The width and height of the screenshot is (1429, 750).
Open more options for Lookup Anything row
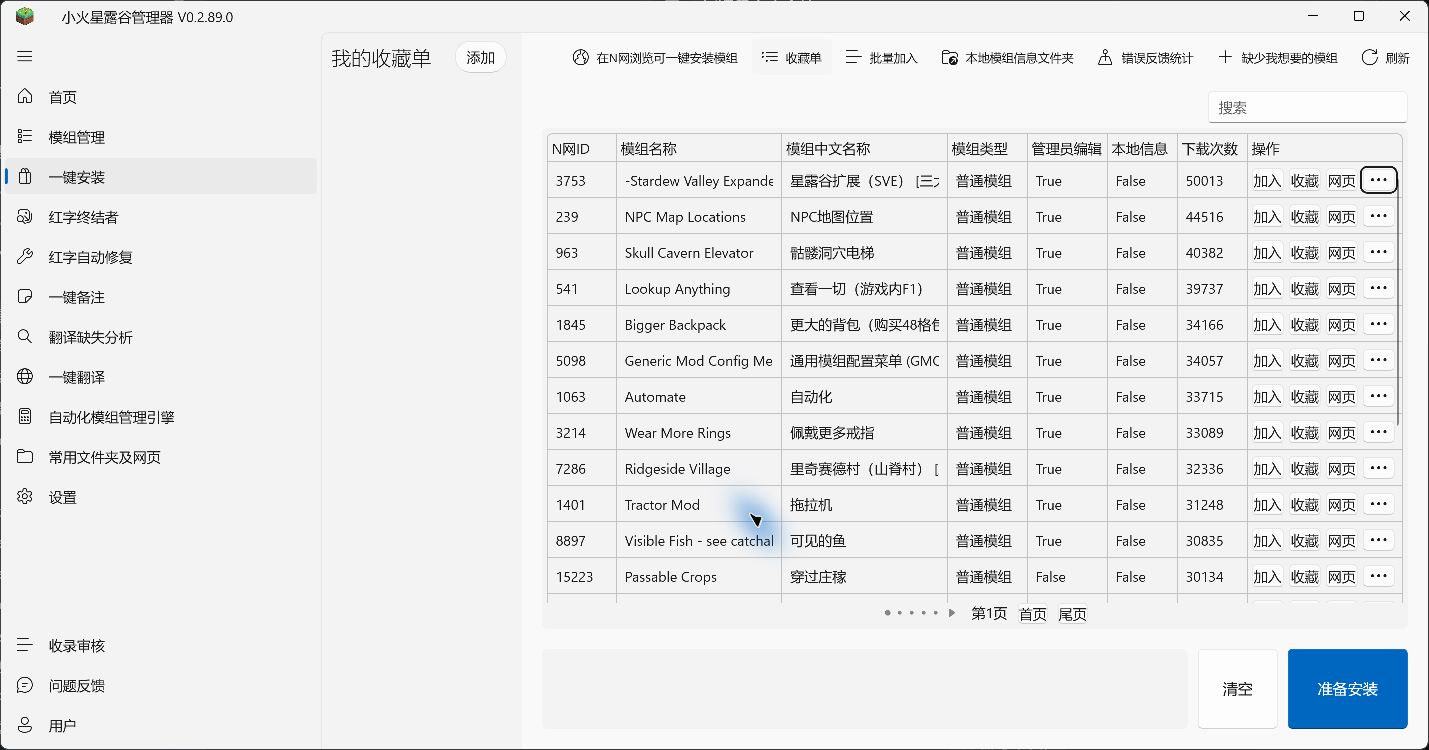point(1378,288)
